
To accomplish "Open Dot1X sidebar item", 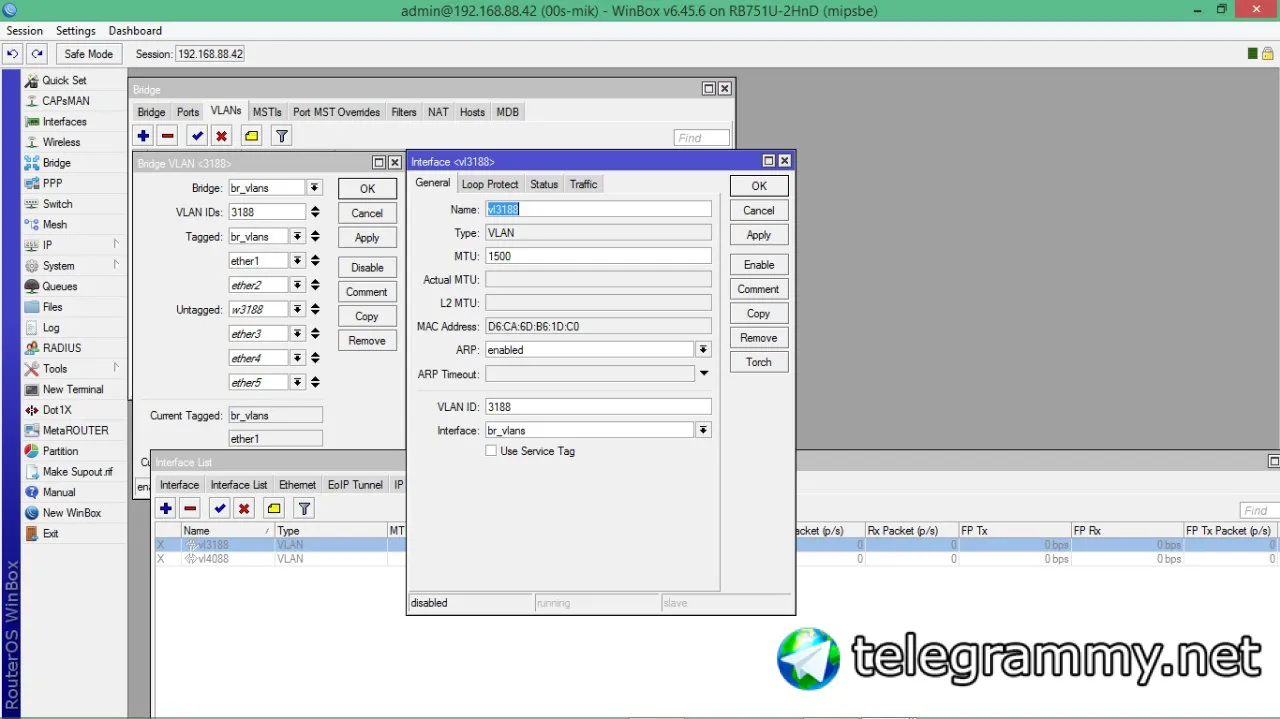I will (x=57, y=410).
